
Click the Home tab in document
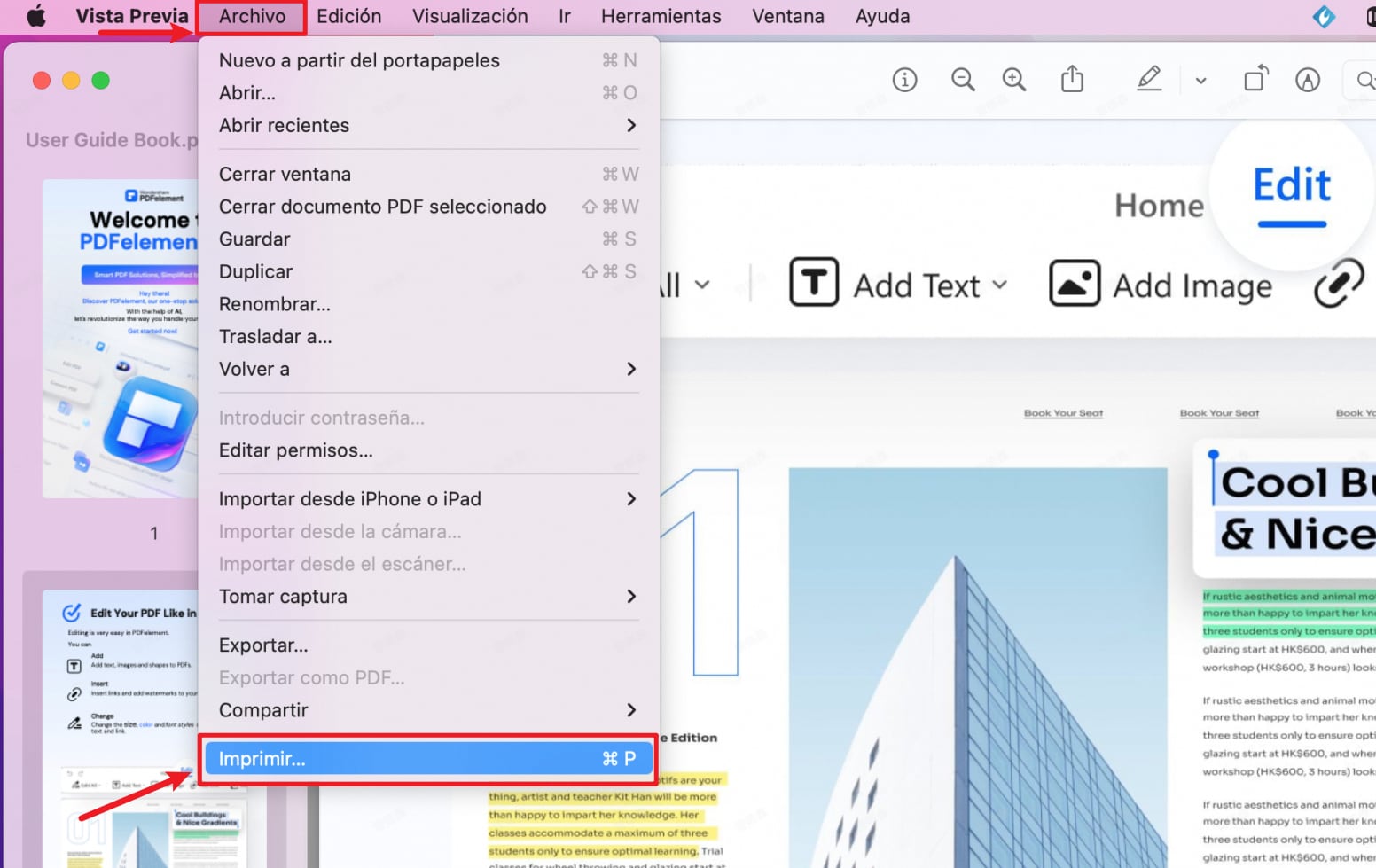click(1159, 206)
